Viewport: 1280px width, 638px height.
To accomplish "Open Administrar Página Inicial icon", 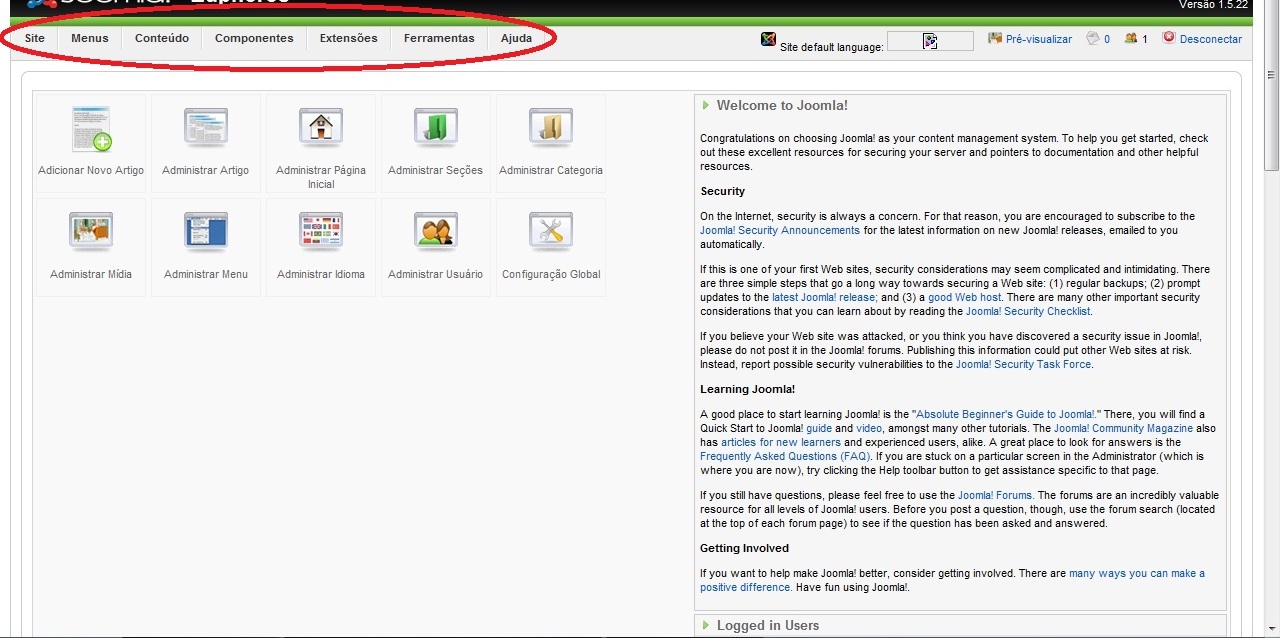I will 321,129.
